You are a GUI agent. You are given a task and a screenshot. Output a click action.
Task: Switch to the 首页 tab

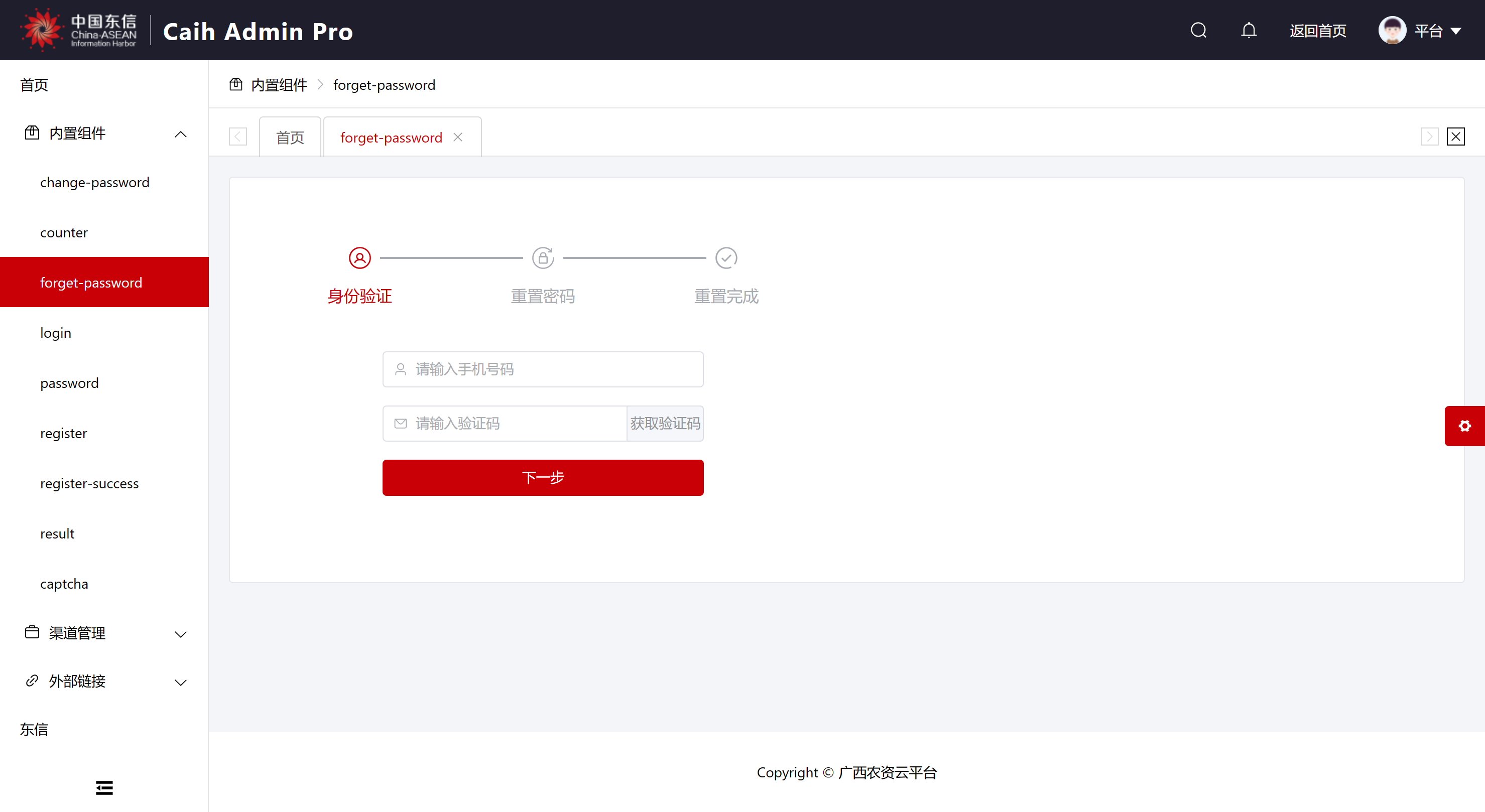pyautogui.click(x=290, y=138)
